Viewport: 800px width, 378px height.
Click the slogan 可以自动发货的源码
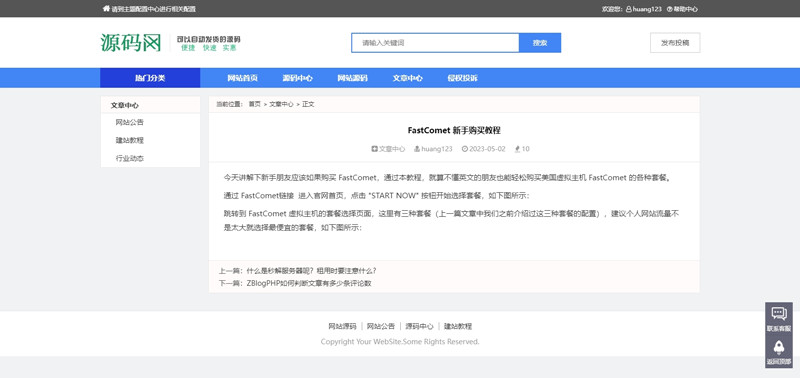coord(208,39)
